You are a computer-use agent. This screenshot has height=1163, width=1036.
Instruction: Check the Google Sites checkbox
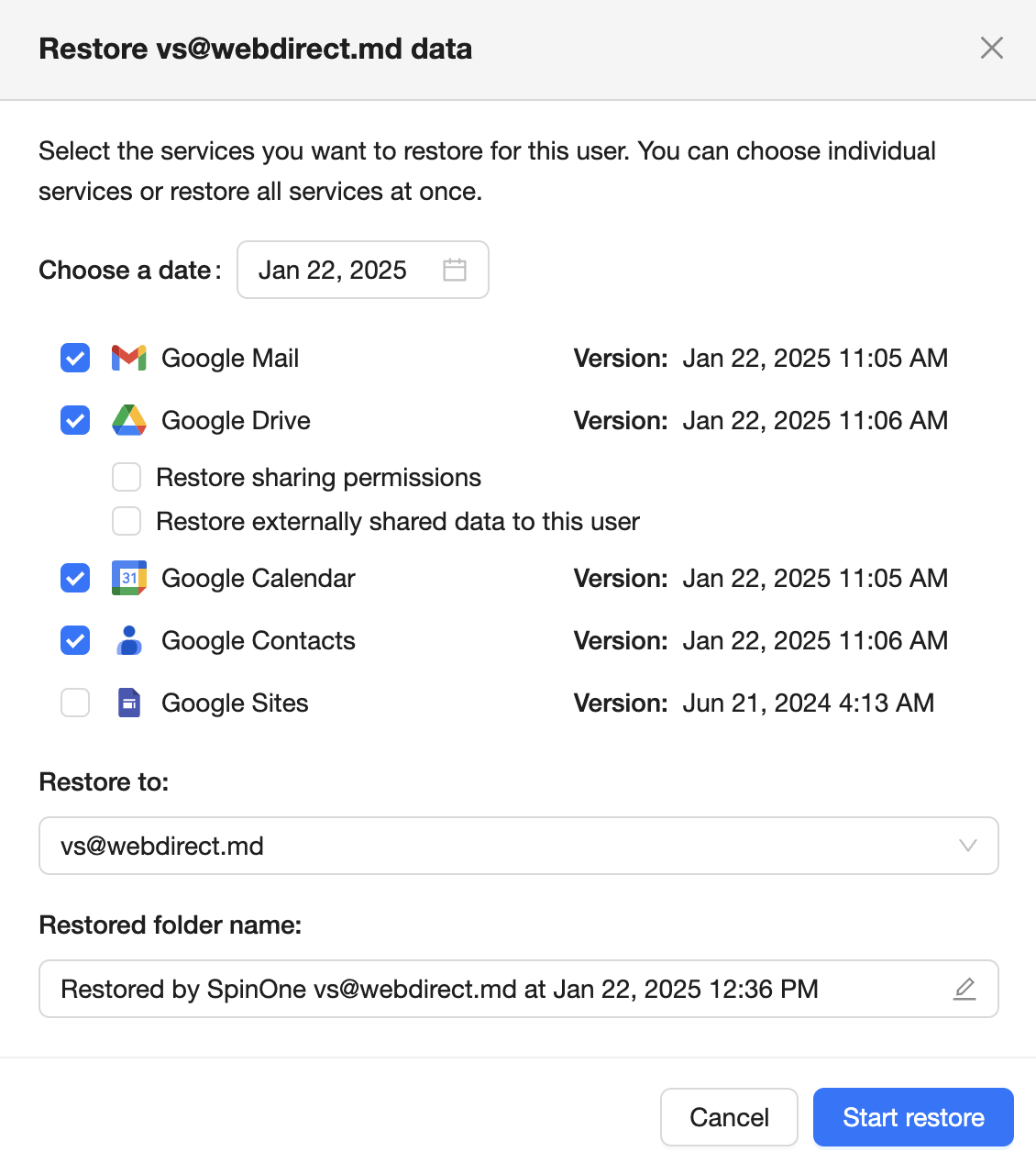pos(75,703)
